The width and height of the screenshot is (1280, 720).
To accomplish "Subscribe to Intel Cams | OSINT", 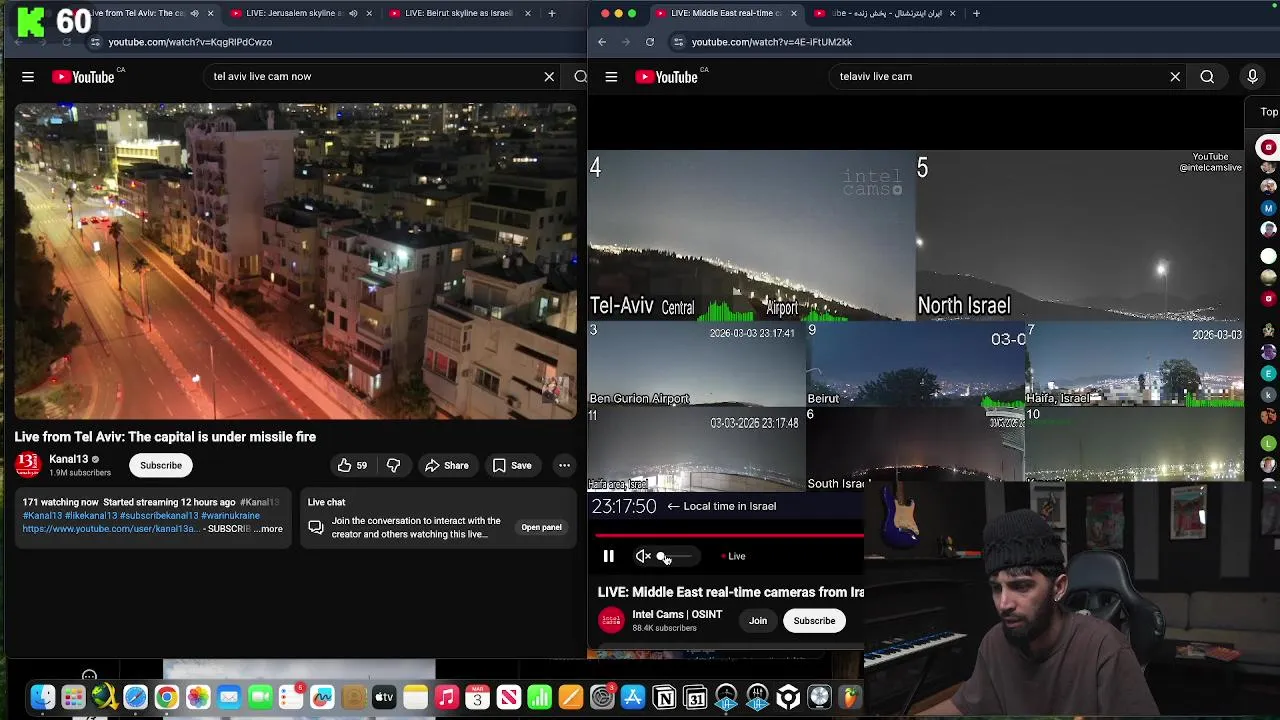I will (814, 621).
